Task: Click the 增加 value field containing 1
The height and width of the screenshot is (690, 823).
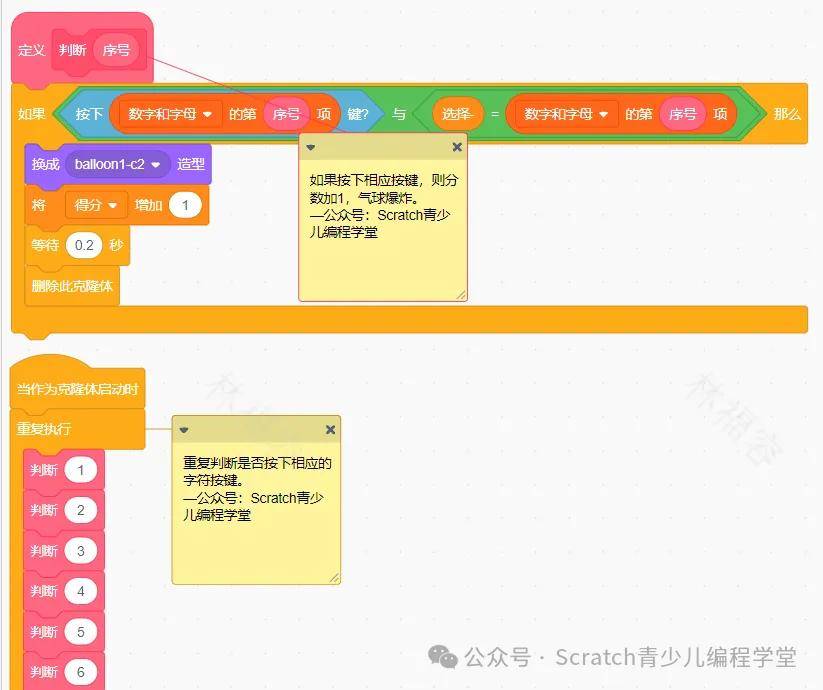Action: [x=185, y=205]
